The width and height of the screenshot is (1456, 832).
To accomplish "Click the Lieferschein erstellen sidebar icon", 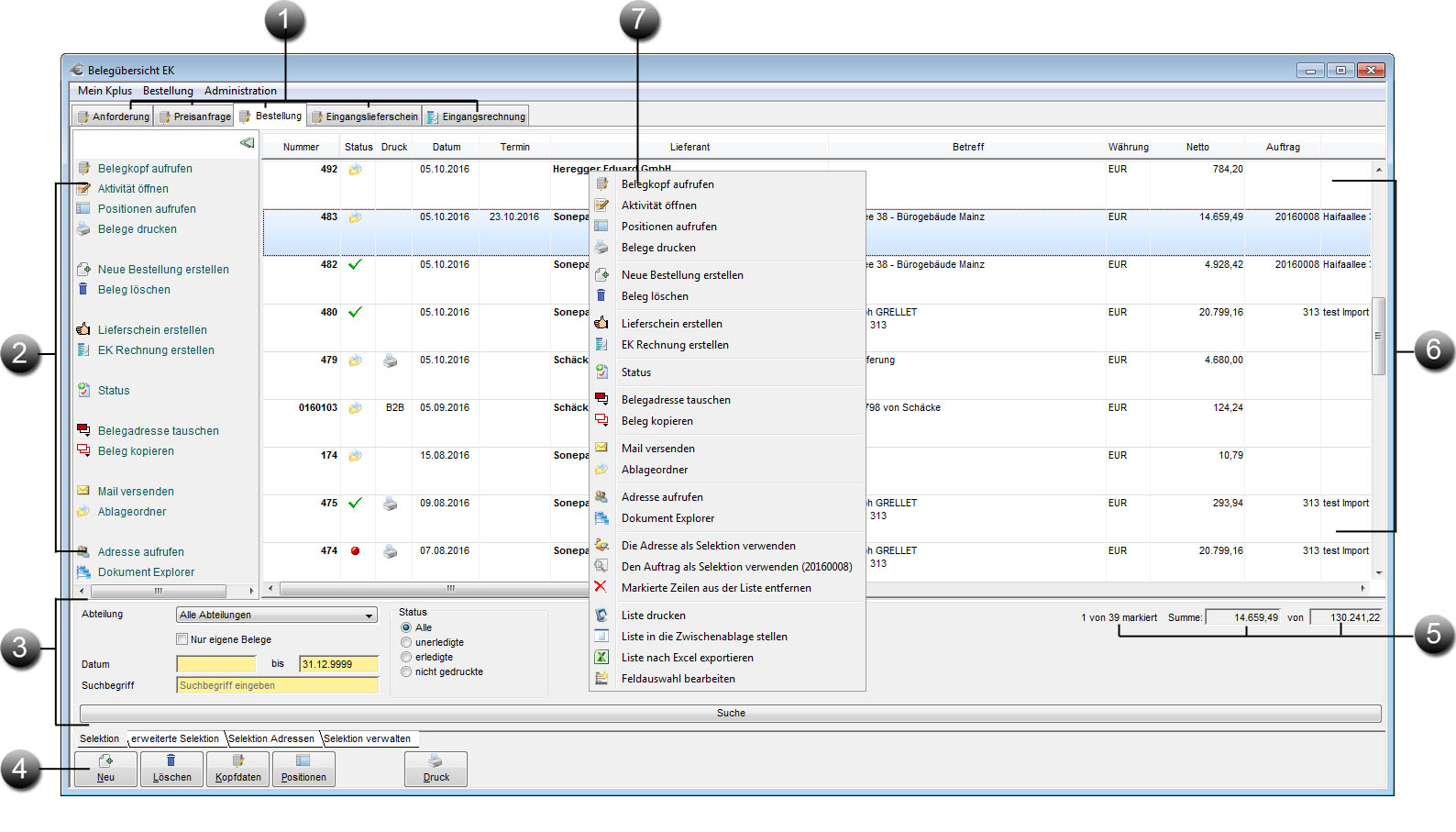I will point(83,329).
